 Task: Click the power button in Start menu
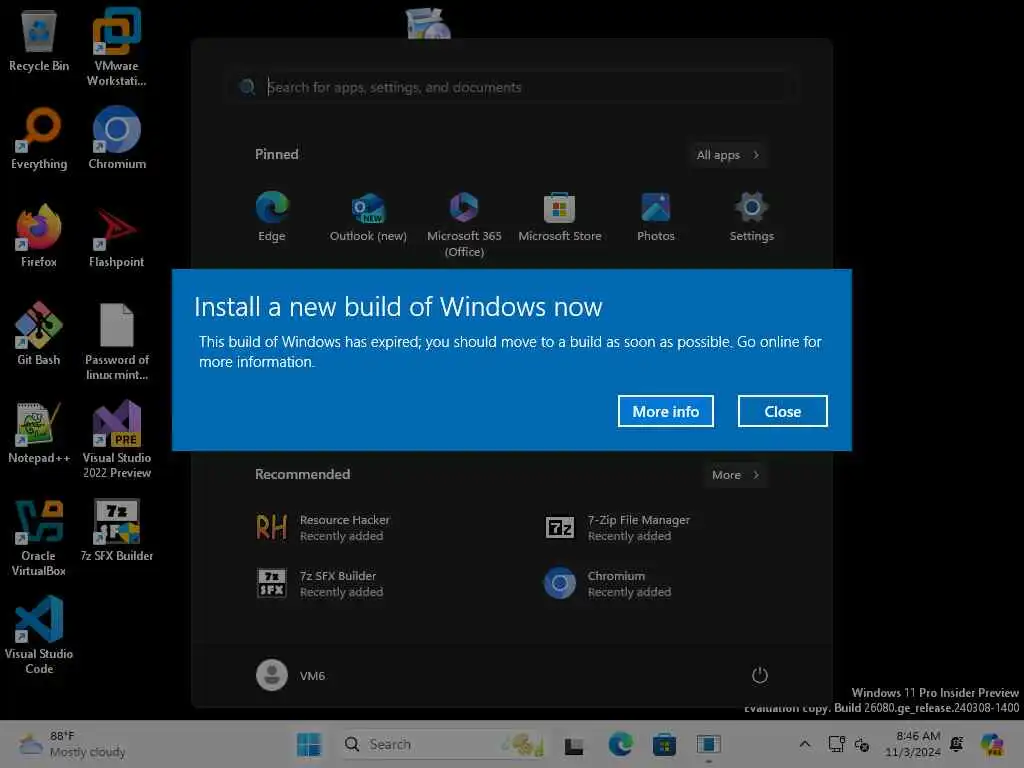click(760, 675)
